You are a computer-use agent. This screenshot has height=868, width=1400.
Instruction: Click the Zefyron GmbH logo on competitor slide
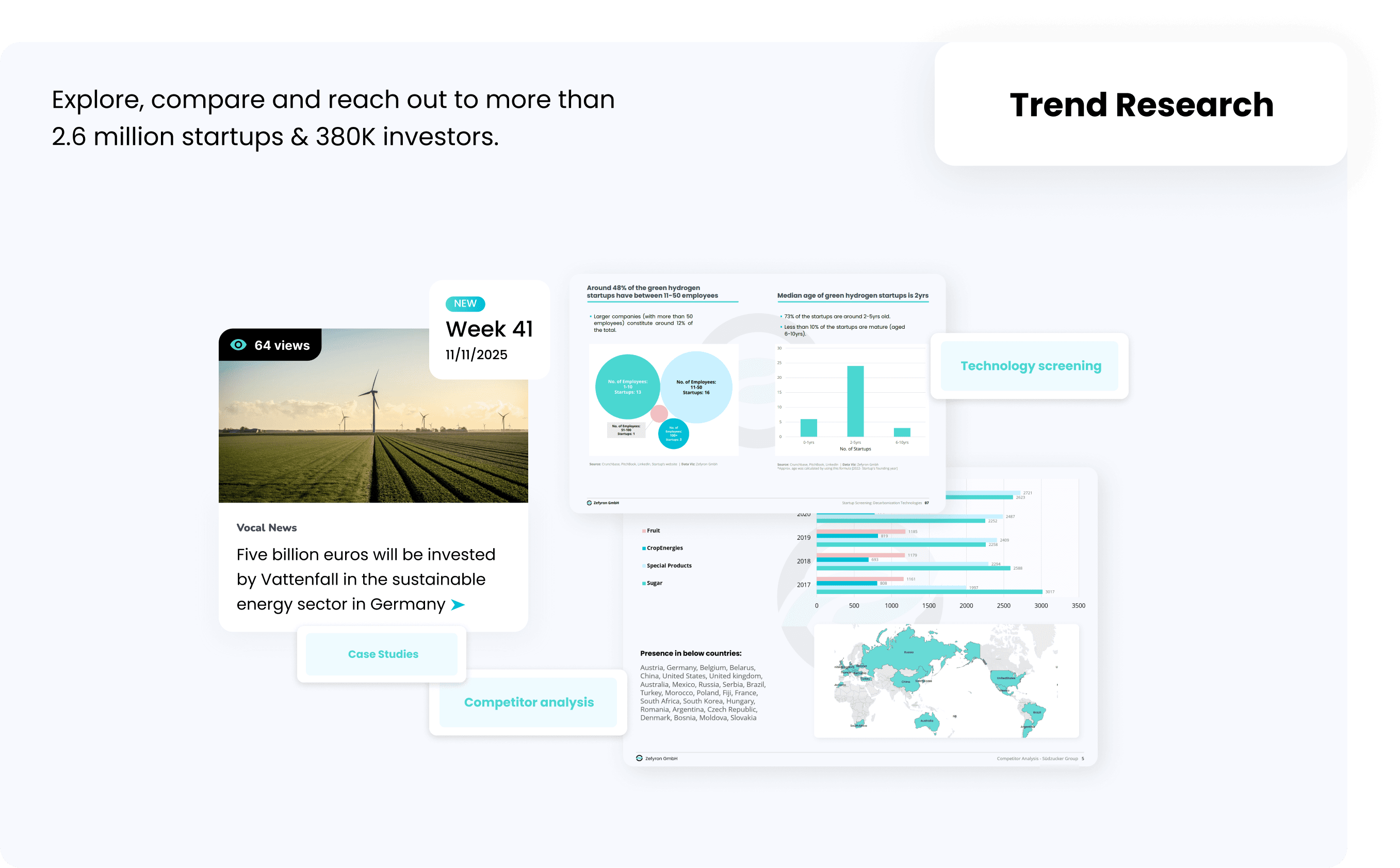coord(639,759)
